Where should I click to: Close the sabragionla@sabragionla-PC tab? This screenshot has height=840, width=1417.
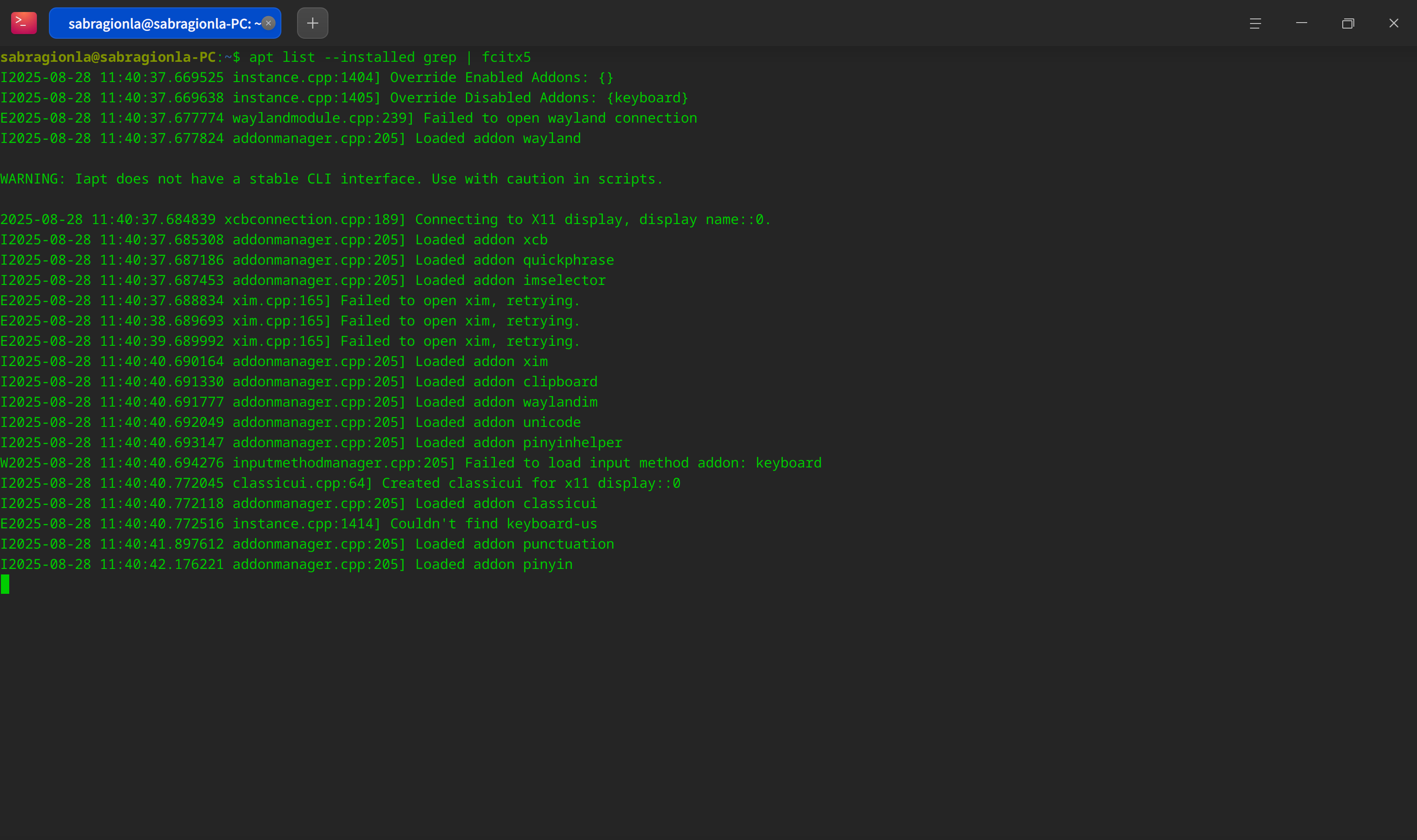pyautogui.click(x=268, y=23)
